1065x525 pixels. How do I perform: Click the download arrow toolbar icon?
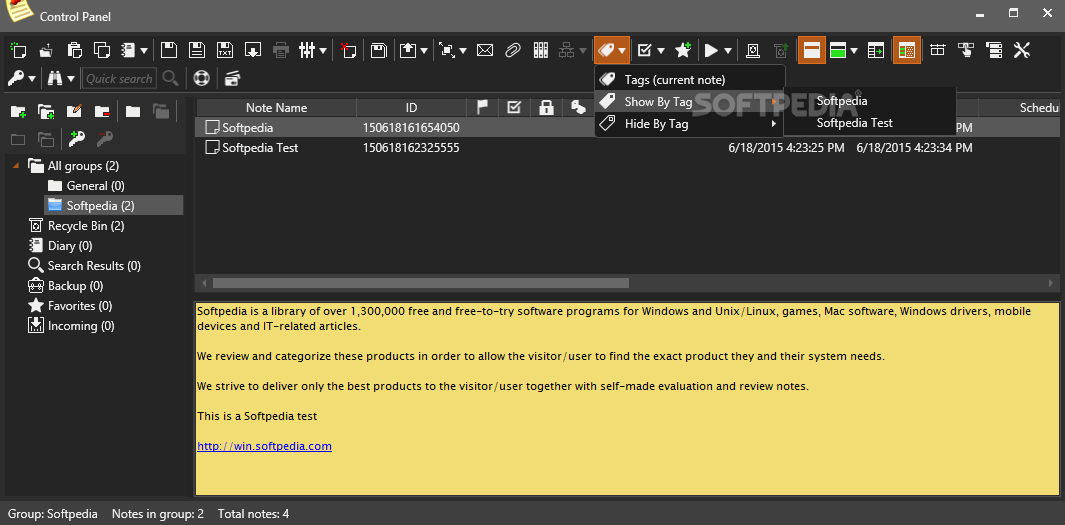click(x=253, y=50)
